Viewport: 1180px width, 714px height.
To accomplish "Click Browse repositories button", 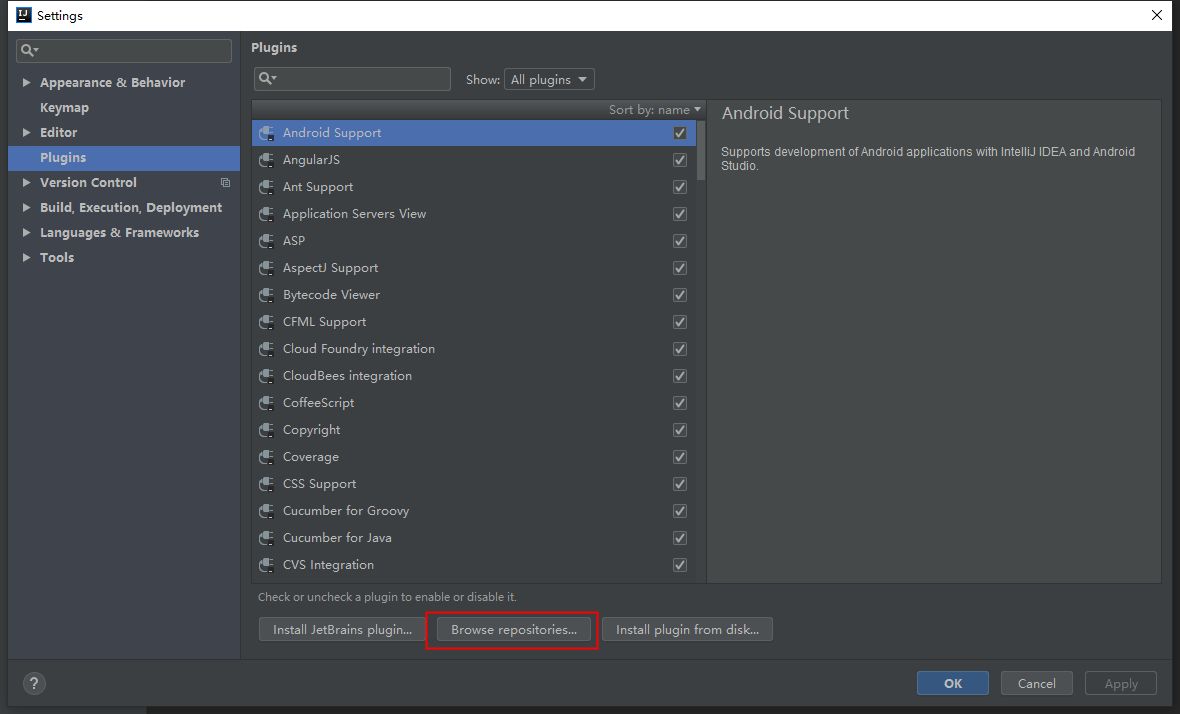I will pyautogui.click(x=513, y=630).
